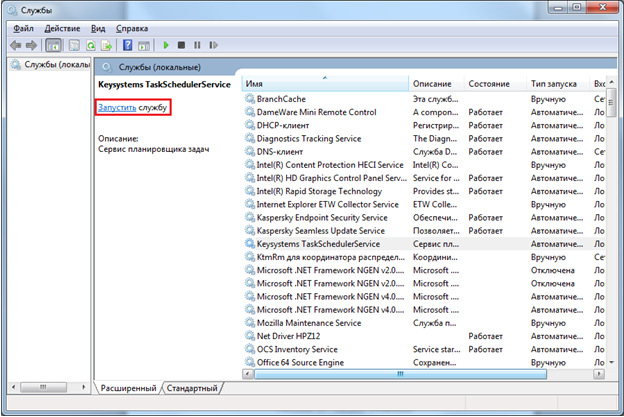This screenshot has height=417, width=624.
Task: Click the services list vertical scrollbar thumb
Action: 612,102
